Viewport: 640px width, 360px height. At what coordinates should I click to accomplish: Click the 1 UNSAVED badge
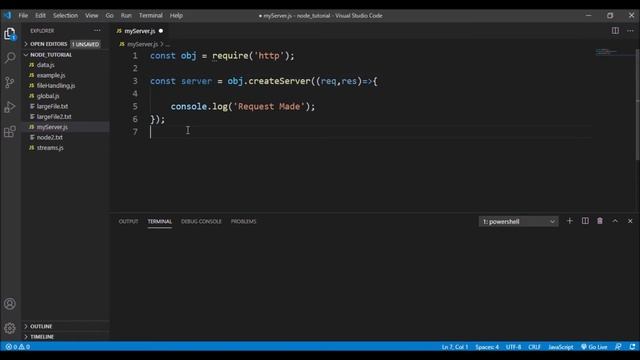85,44
